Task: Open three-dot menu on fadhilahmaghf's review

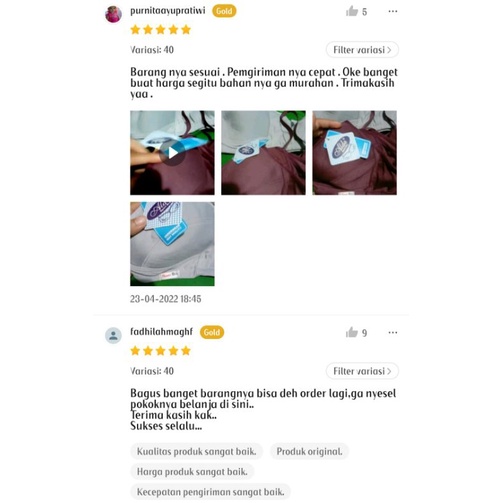Action: tap(393, 332)
